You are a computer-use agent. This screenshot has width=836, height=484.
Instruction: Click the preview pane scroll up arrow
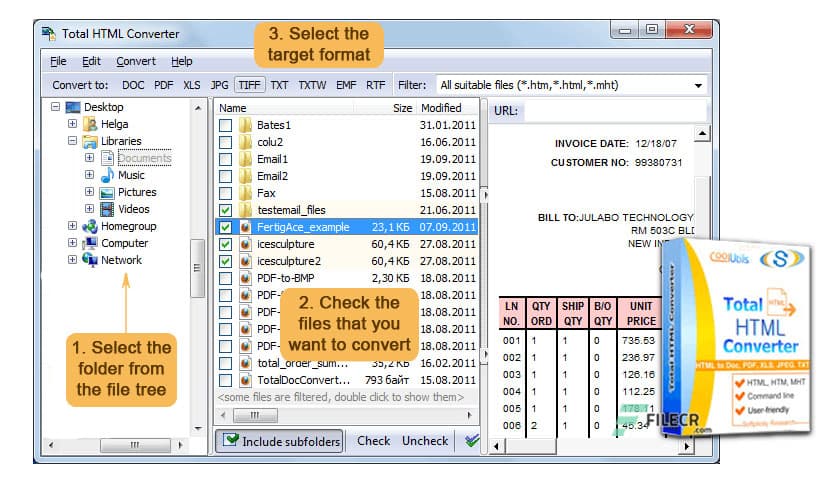point(702,133)
